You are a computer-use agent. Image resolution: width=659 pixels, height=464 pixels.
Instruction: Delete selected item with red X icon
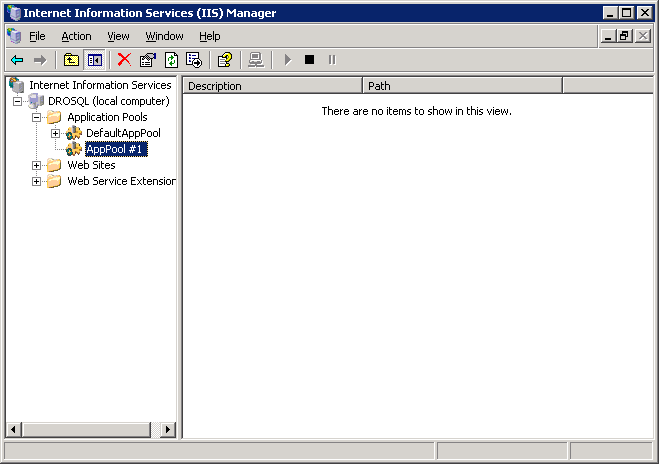point(124,60)
